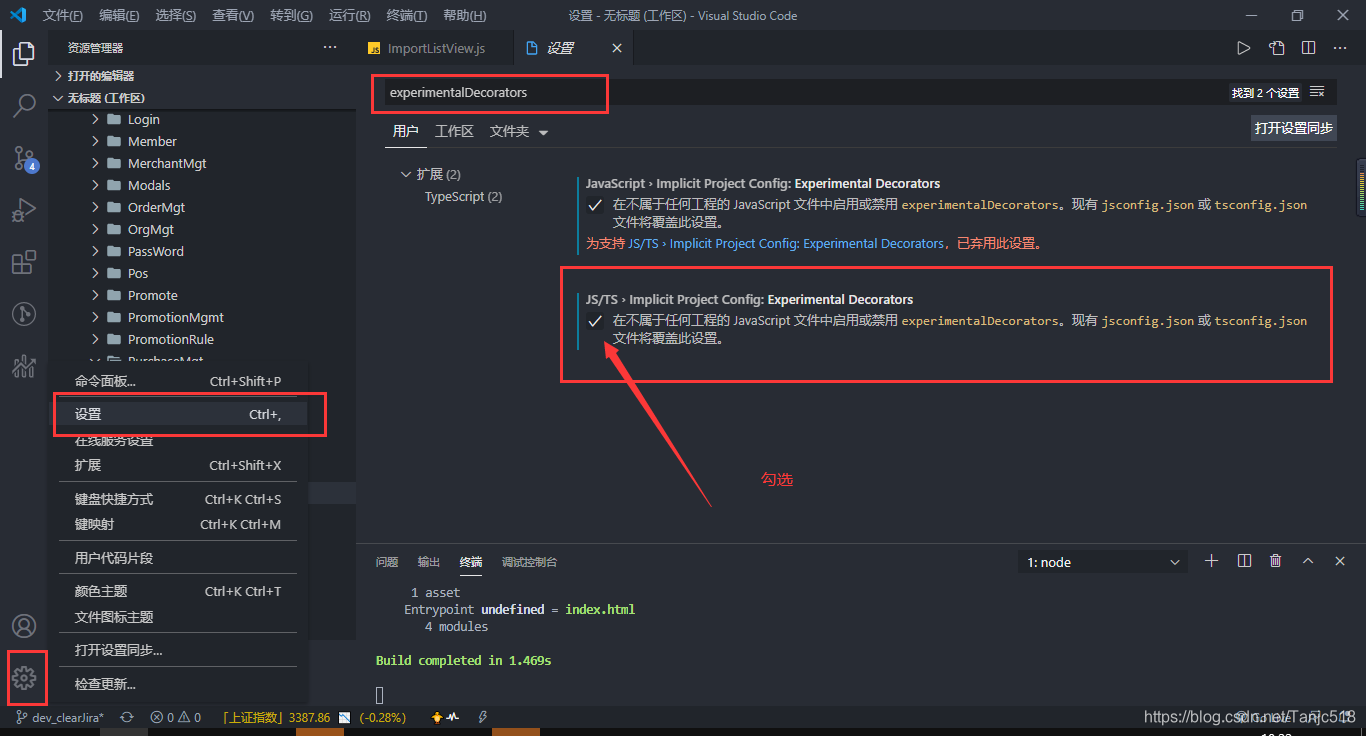Switch to the 问题 panel tab
Screen dimensions: 1366x736
coord(387,562)
